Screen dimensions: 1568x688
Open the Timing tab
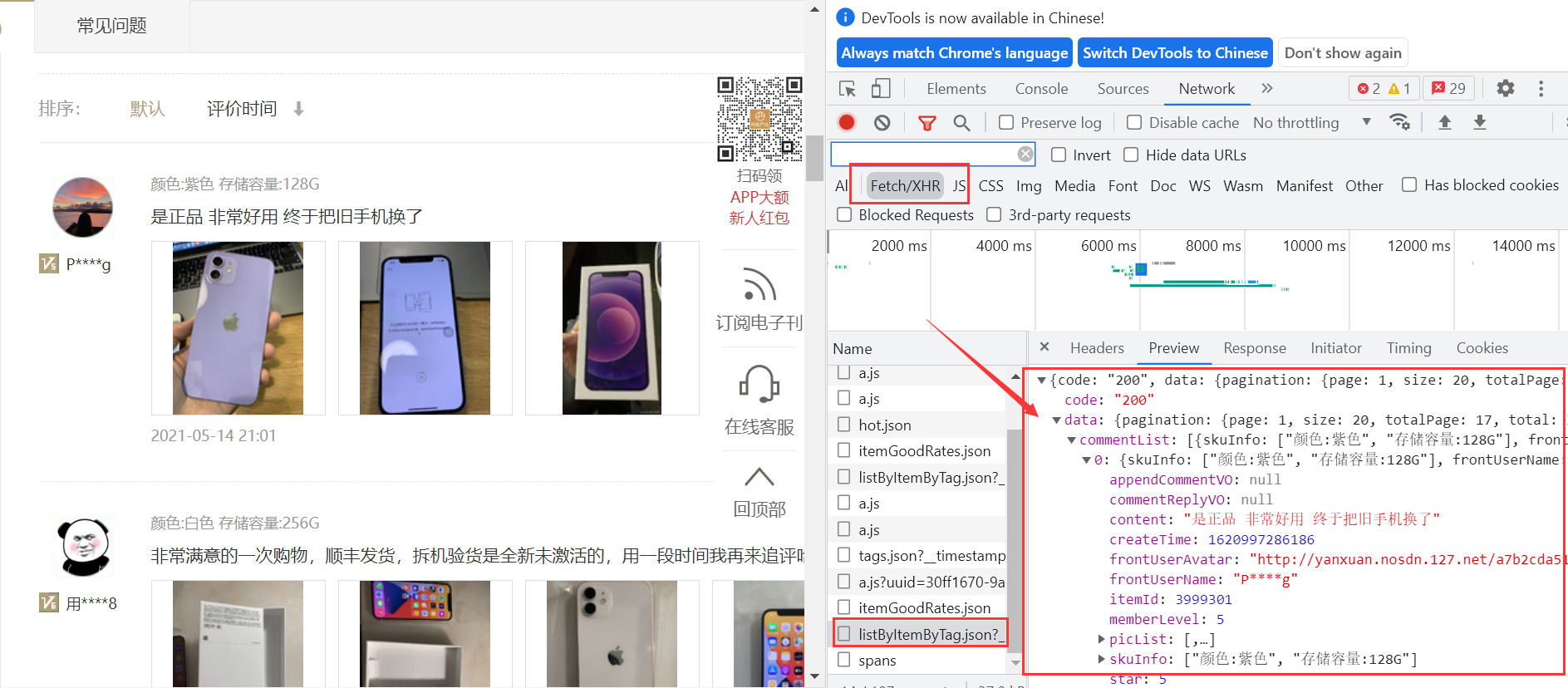pyautogui.click(x=1408, y=348)
